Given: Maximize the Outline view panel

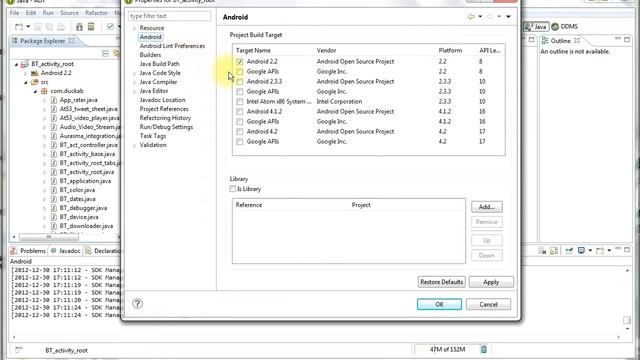Looking at the screenshot, I should click(627, 40).
